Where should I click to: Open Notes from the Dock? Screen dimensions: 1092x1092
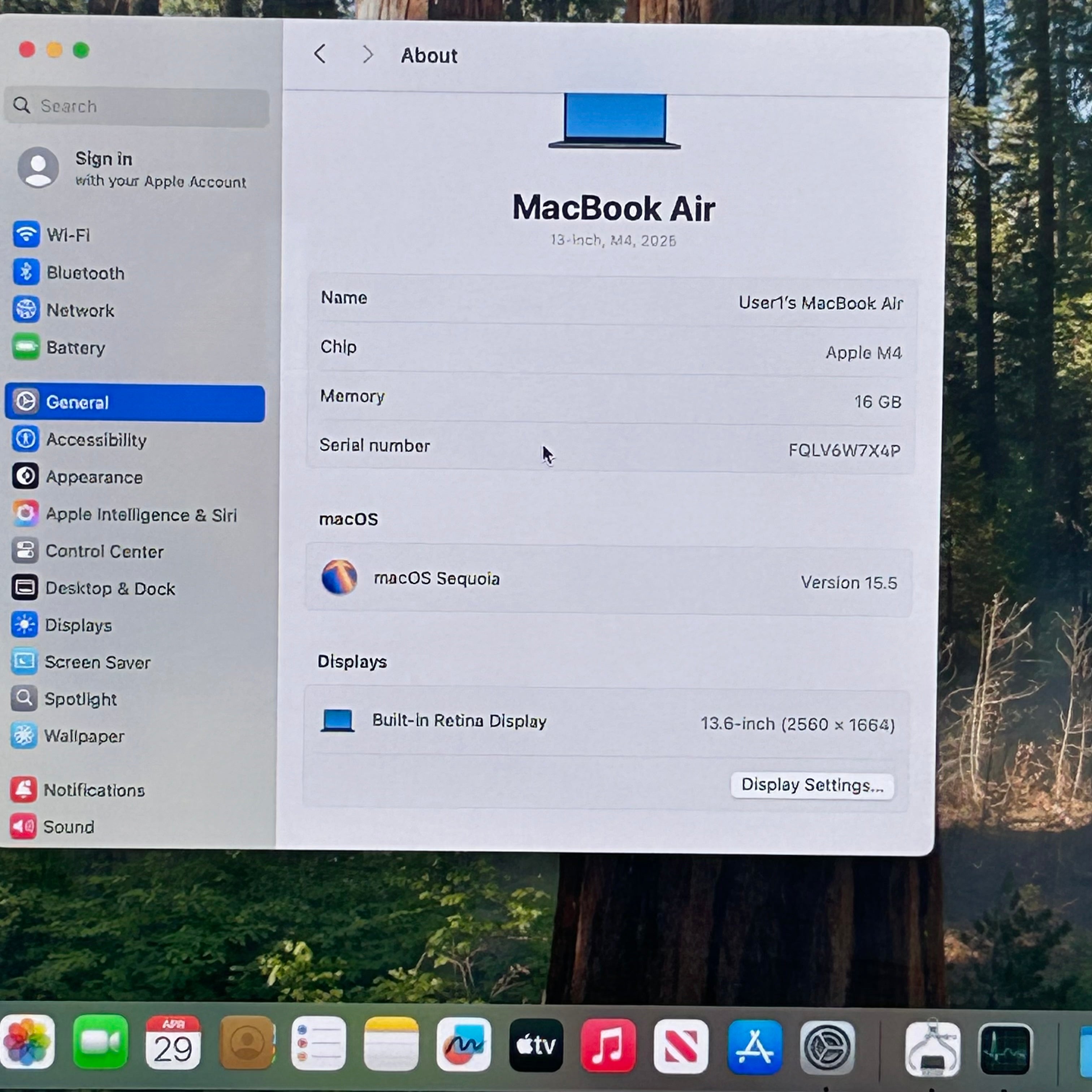pyautogui.click(x=391, y=1044)
